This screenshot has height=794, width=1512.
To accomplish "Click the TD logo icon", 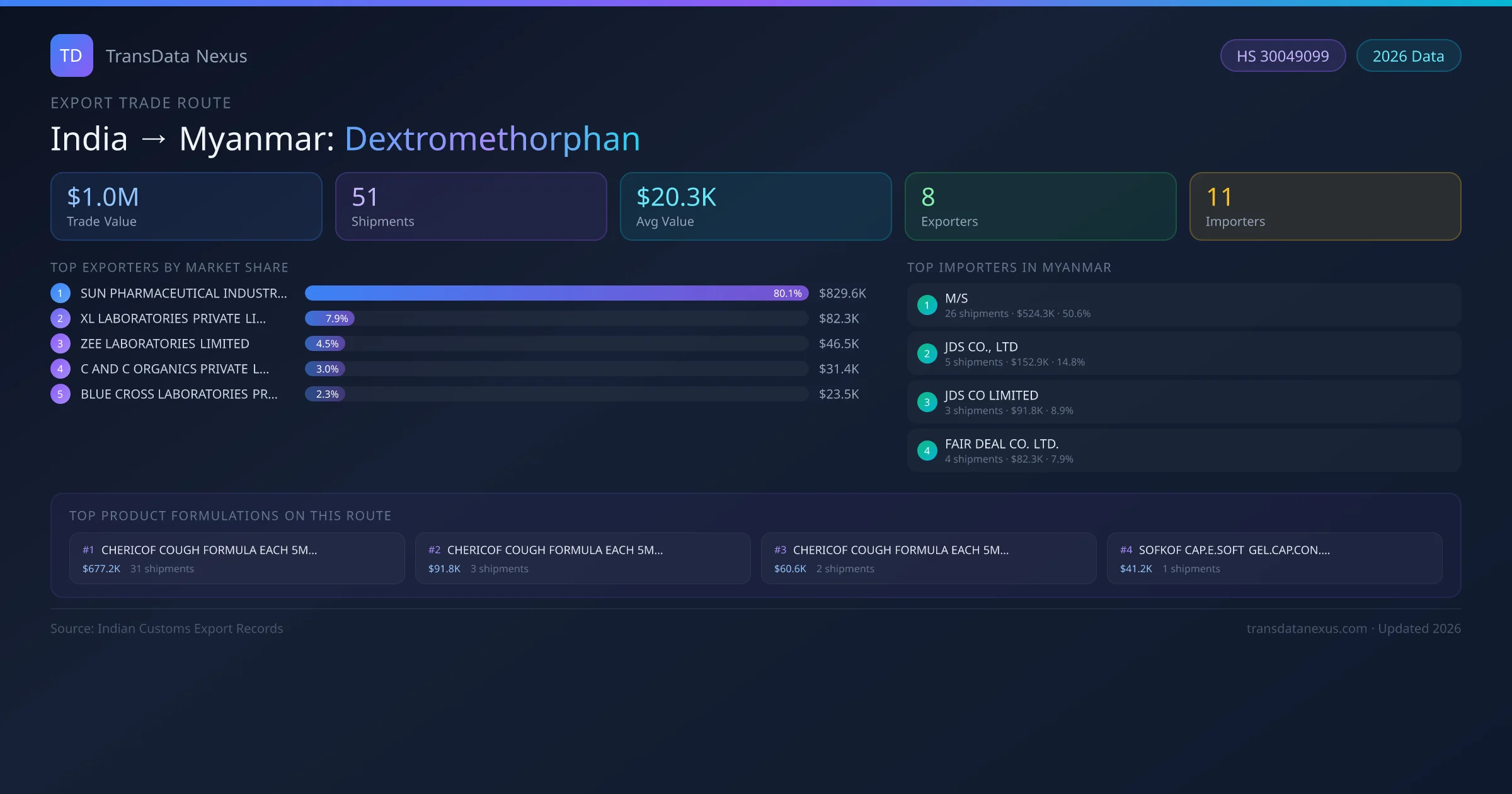I will 71,55.
